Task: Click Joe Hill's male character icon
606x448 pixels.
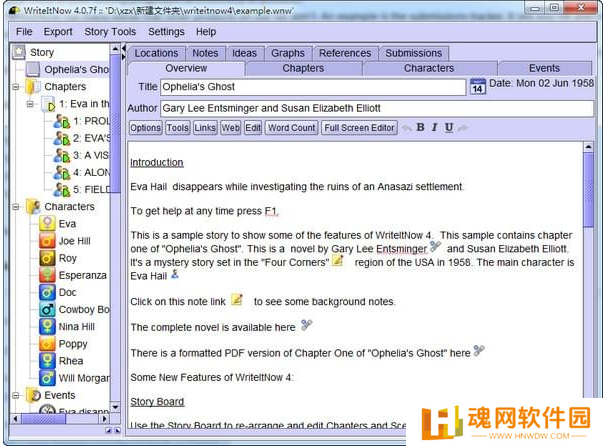Action: [x=47, y=241]
